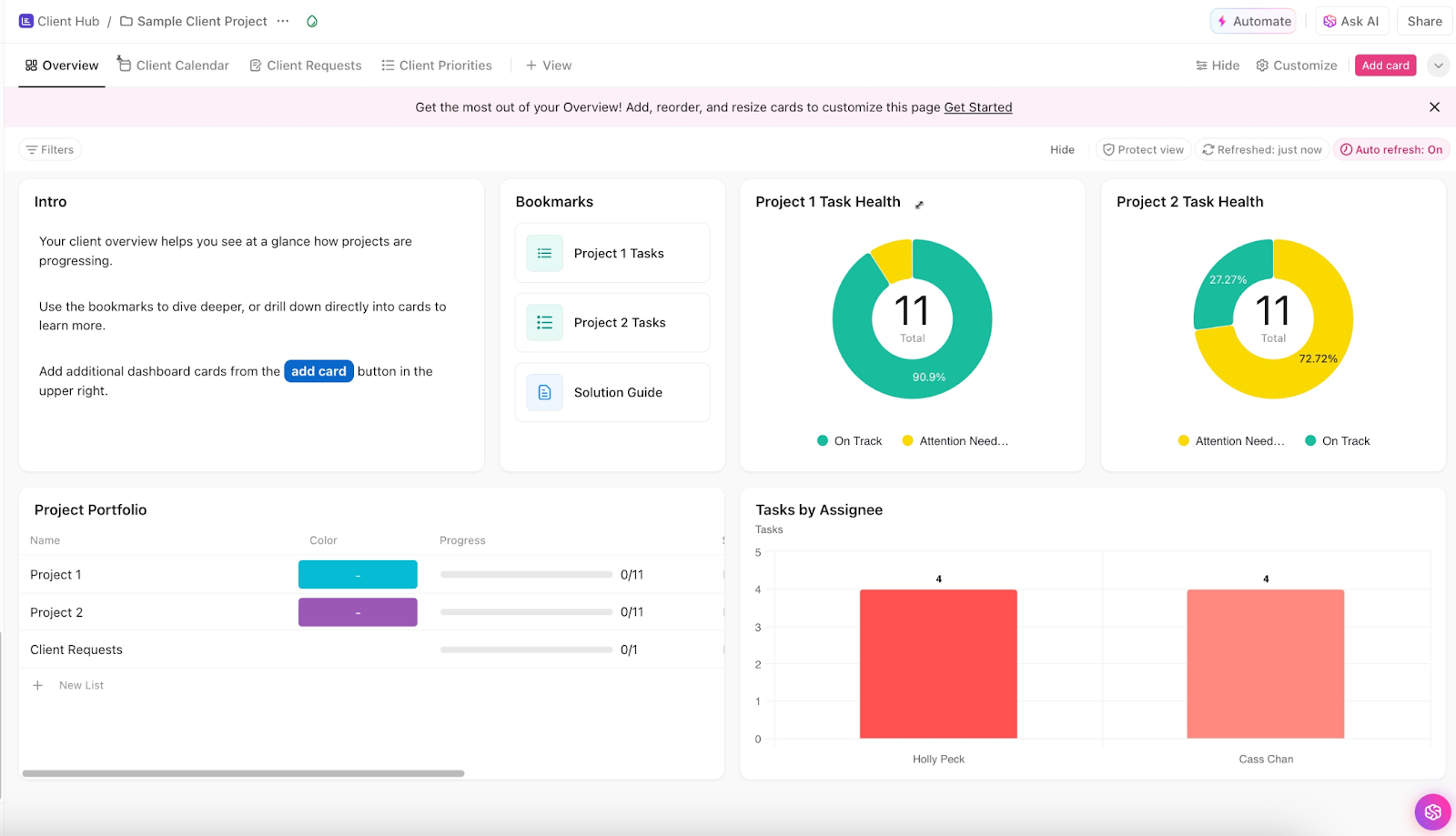Switch to the Client Calendar tab
Screen dimensions: 1456x836
[173, 65]
